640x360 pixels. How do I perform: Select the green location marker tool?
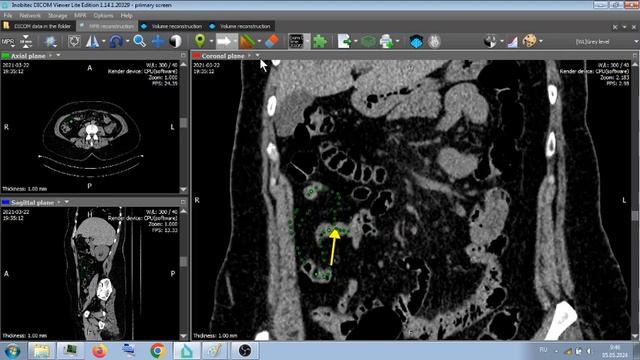[200, 41]
